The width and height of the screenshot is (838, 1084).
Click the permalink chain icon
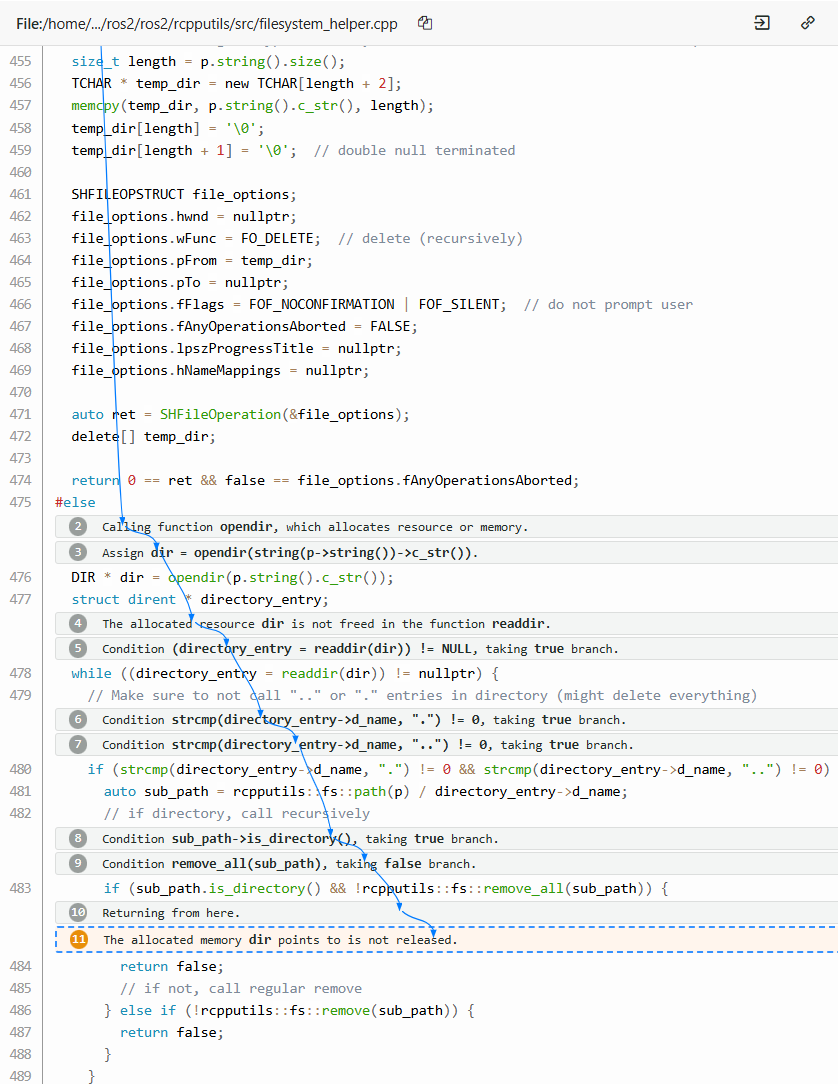click(808, 23)
